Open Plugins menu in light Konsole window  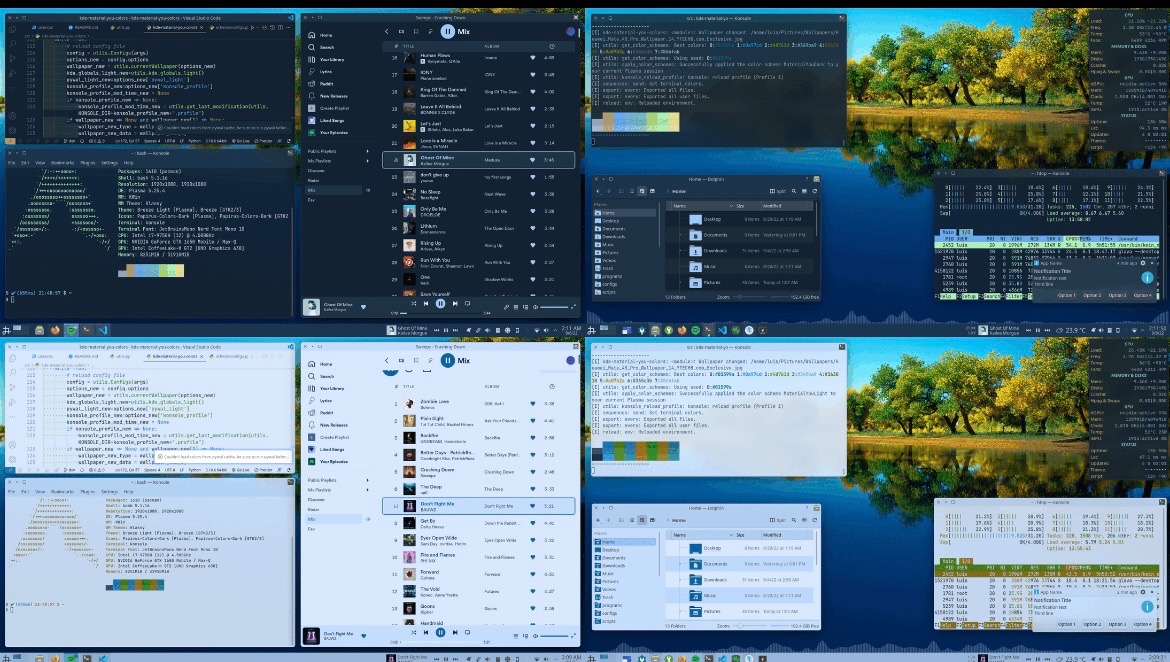pyautogui.click(x=87, y=492)
